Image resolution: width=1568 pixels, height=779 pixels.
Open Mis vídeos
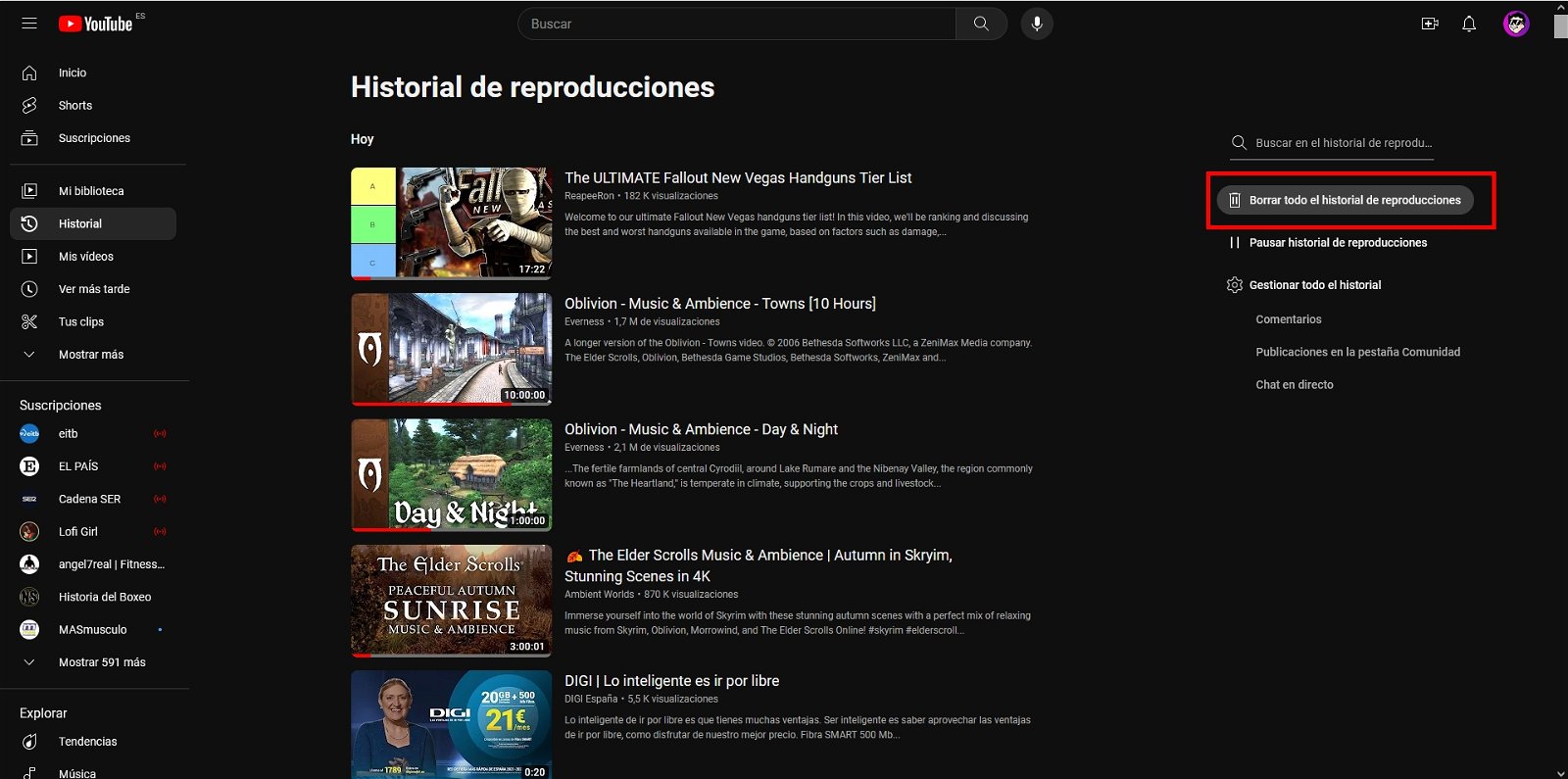[93, 257]
